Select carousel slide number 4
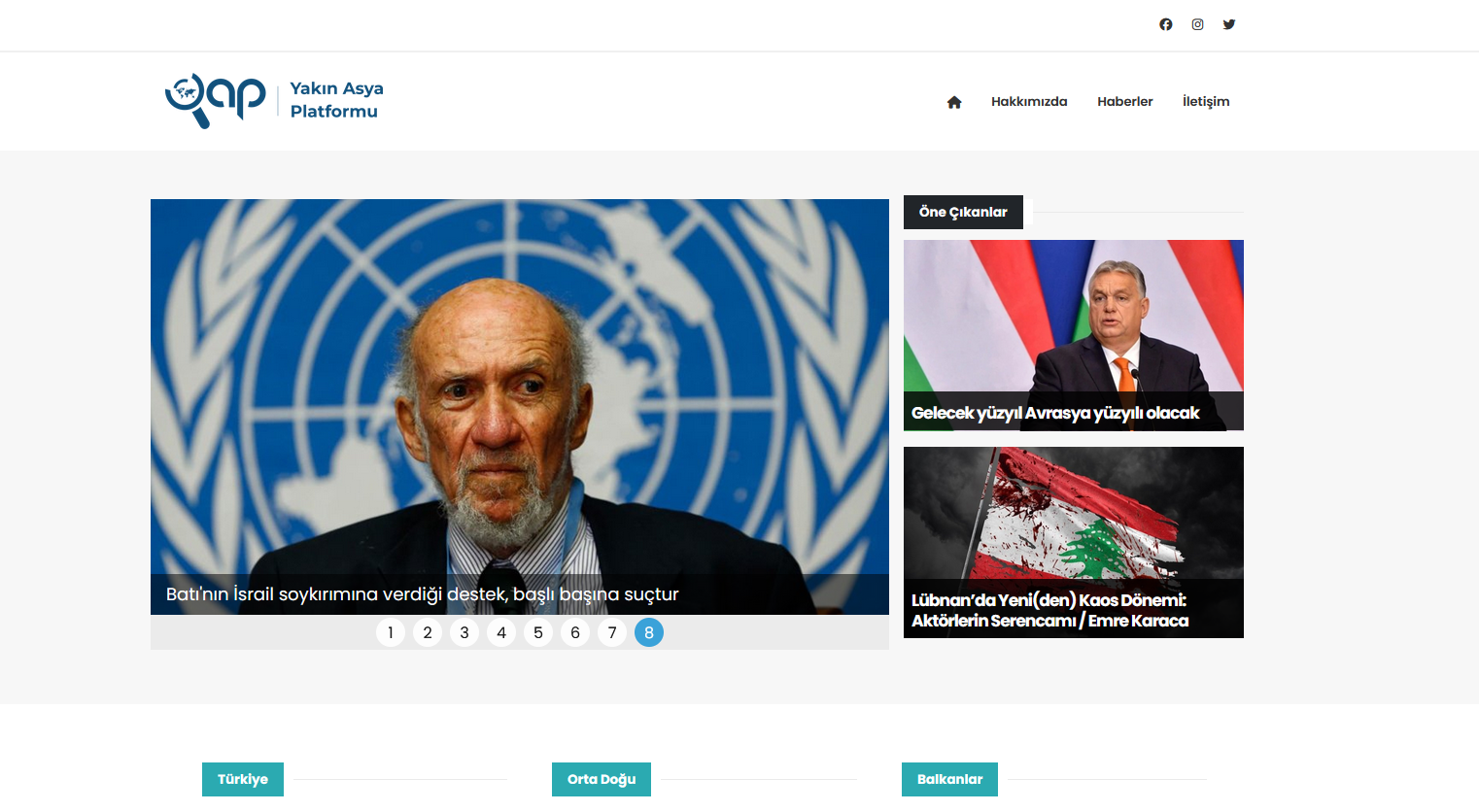Screen dimensions: 1479x812 [x=501, y=632]
